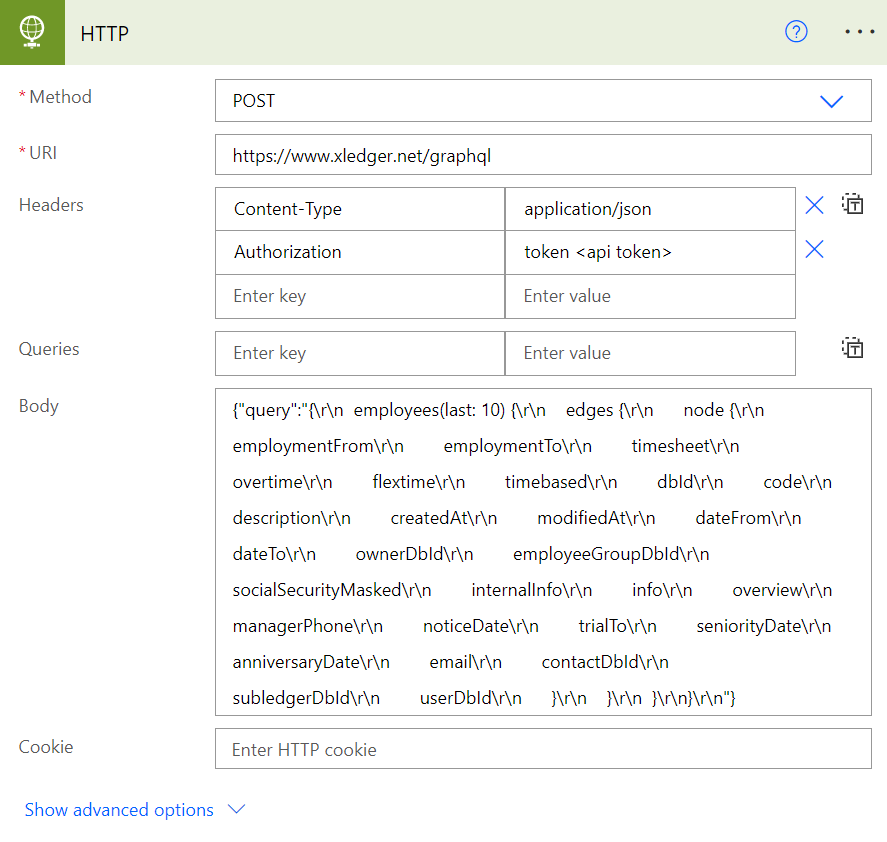Expand Show advanced options
The height and width of the screenshot is (842, 887).
click(x=119, y=810)
